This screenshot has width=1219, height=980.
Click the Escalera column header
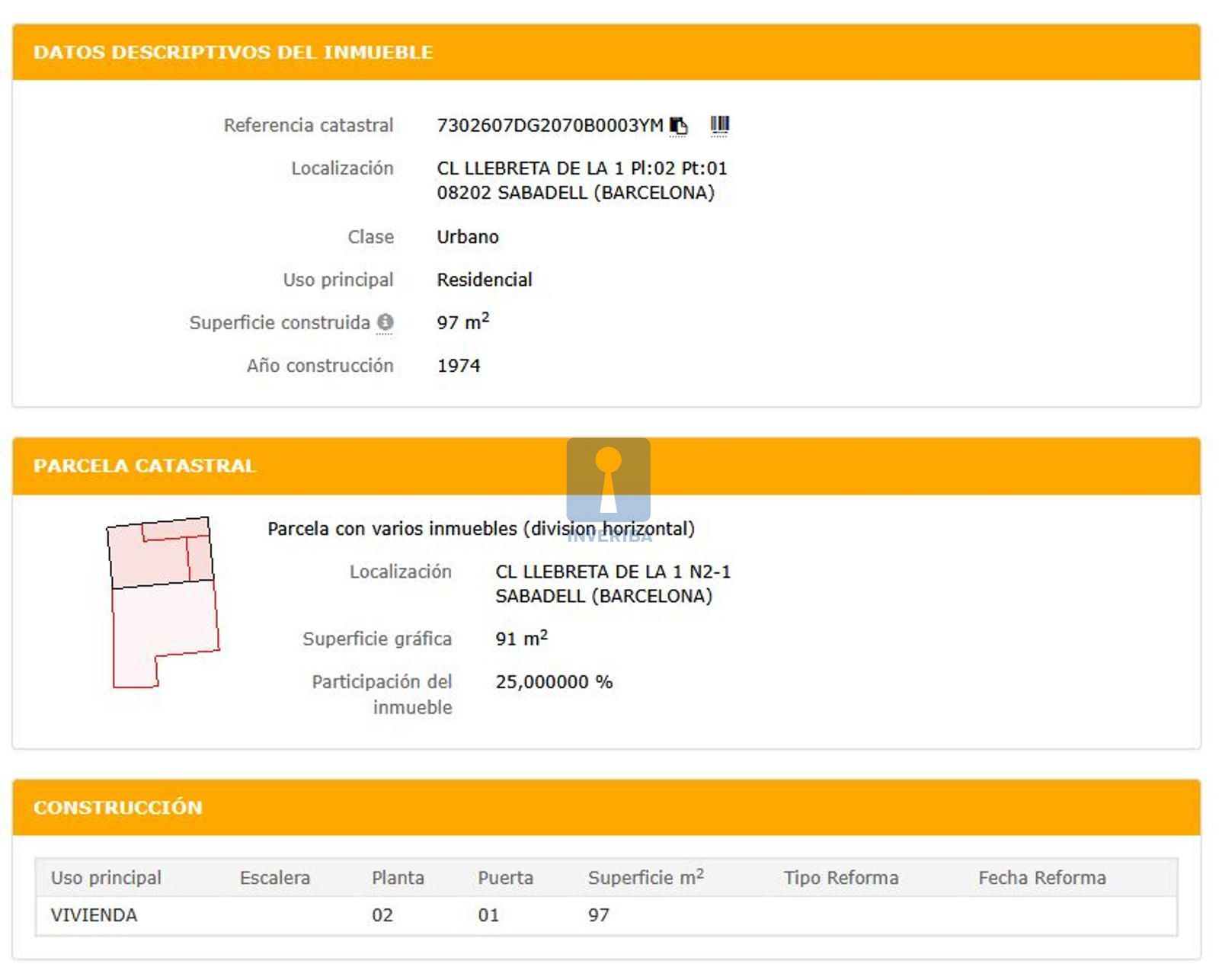[x=274, y=878]
